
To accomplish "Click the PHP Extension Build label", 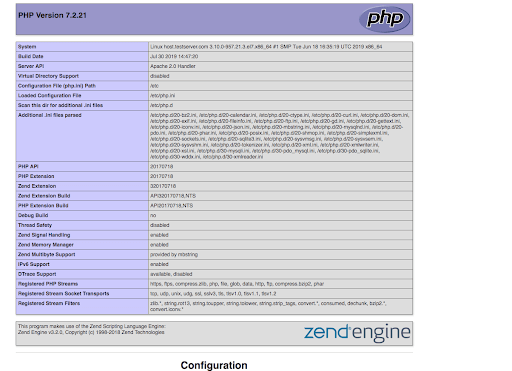I will pos(43,205).
